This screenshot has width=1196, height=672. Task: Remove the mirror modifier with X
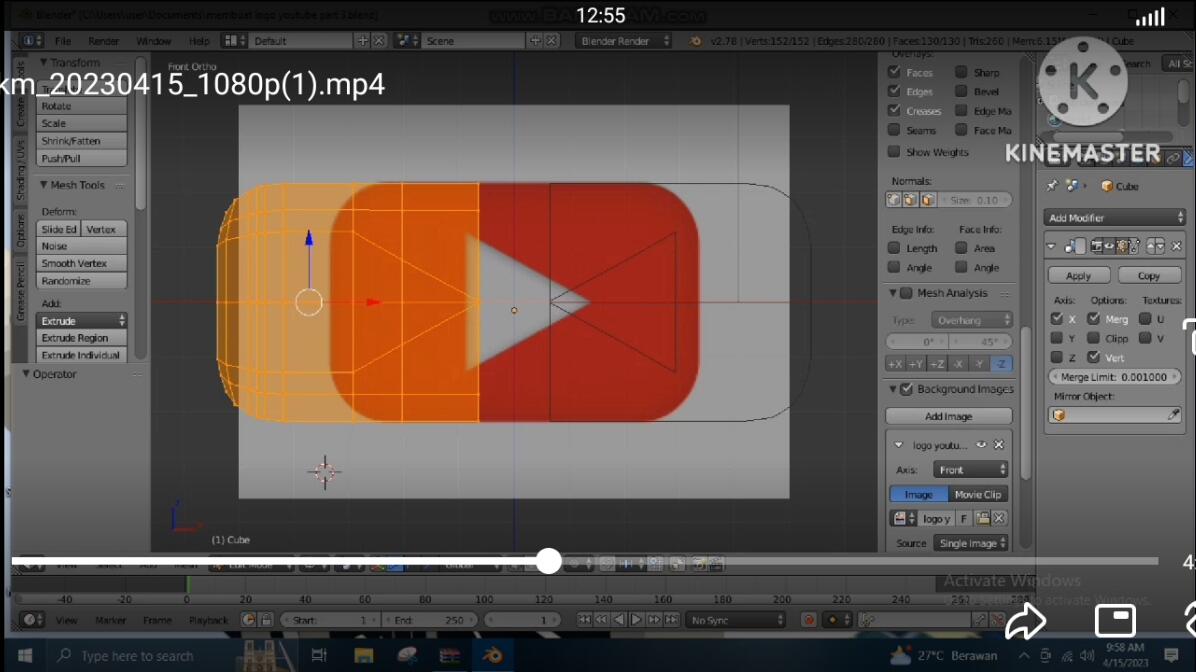click(1176, 246)
